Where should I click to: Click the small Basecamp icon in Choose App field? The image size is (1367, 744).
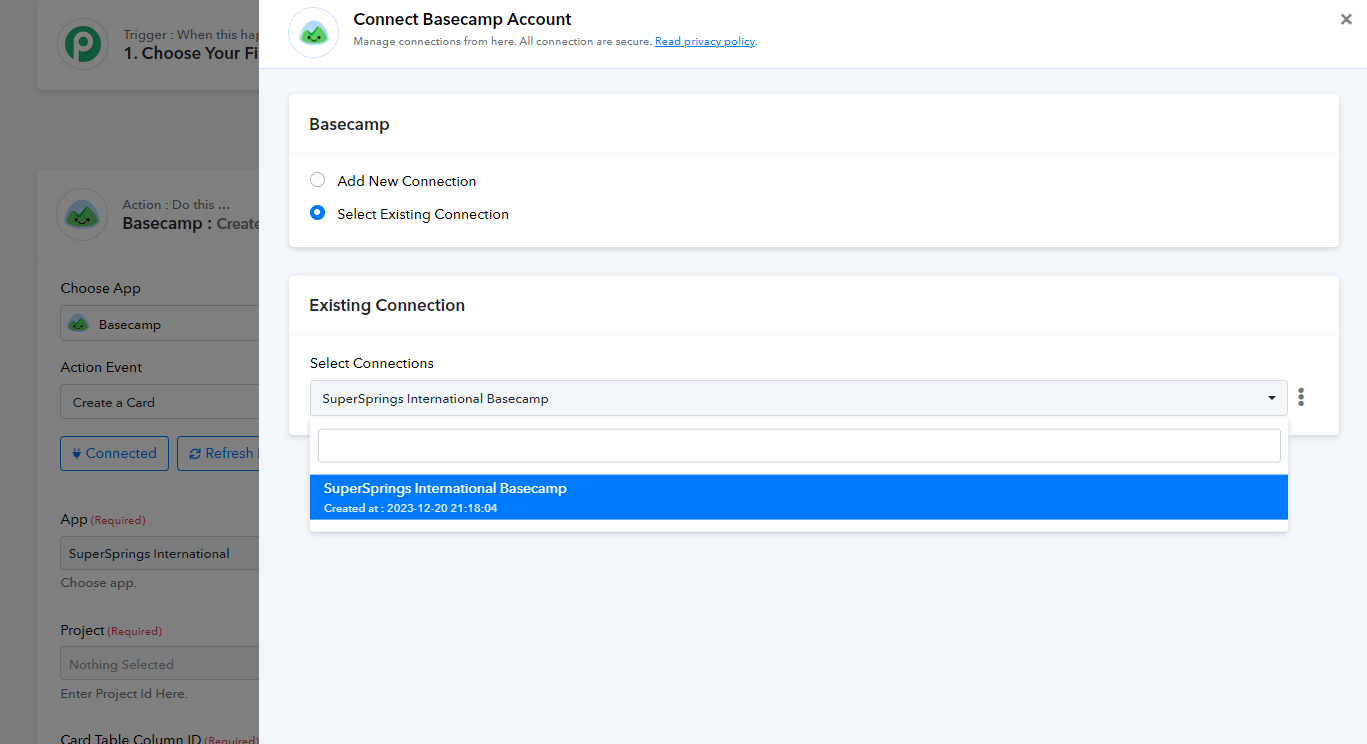(x=78, y=324)
